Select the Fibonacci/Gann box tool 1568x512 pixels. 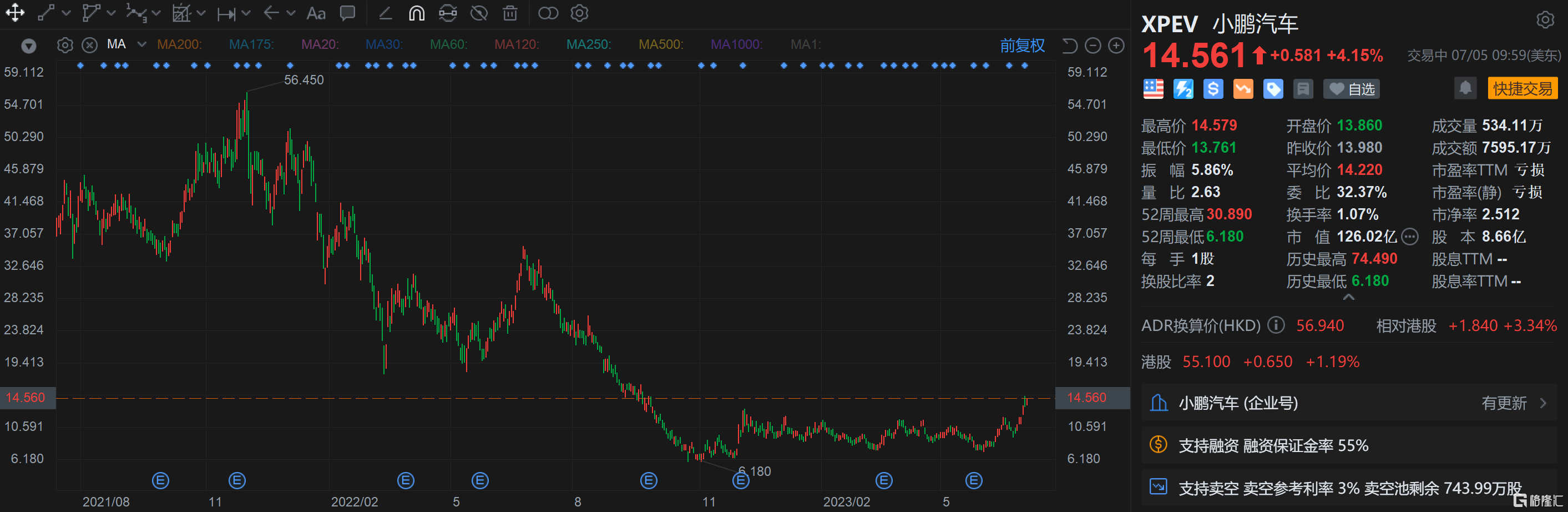[x=181, y=13]
